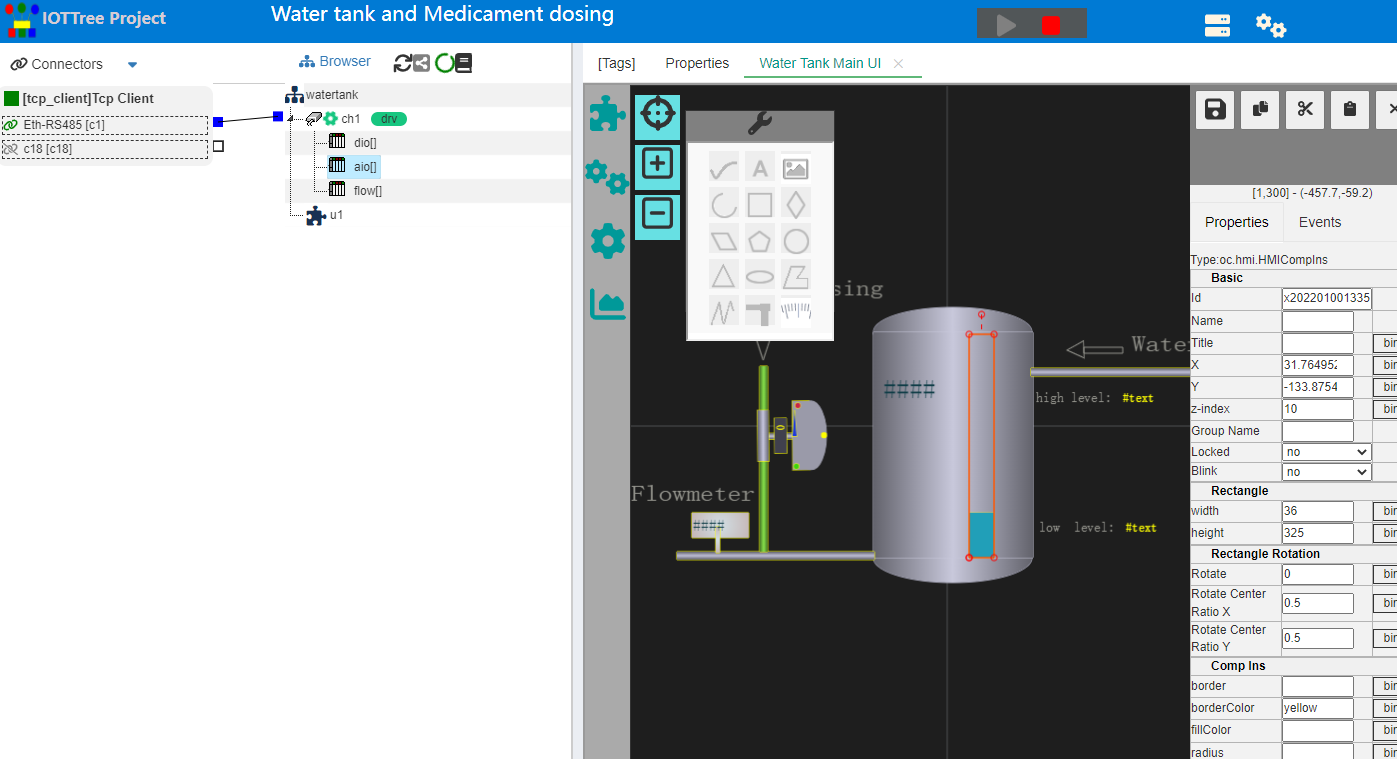Viewport: 1397px width, 759px height.
Task: Collapse the ch1 tree node
Action: [291, 119]
